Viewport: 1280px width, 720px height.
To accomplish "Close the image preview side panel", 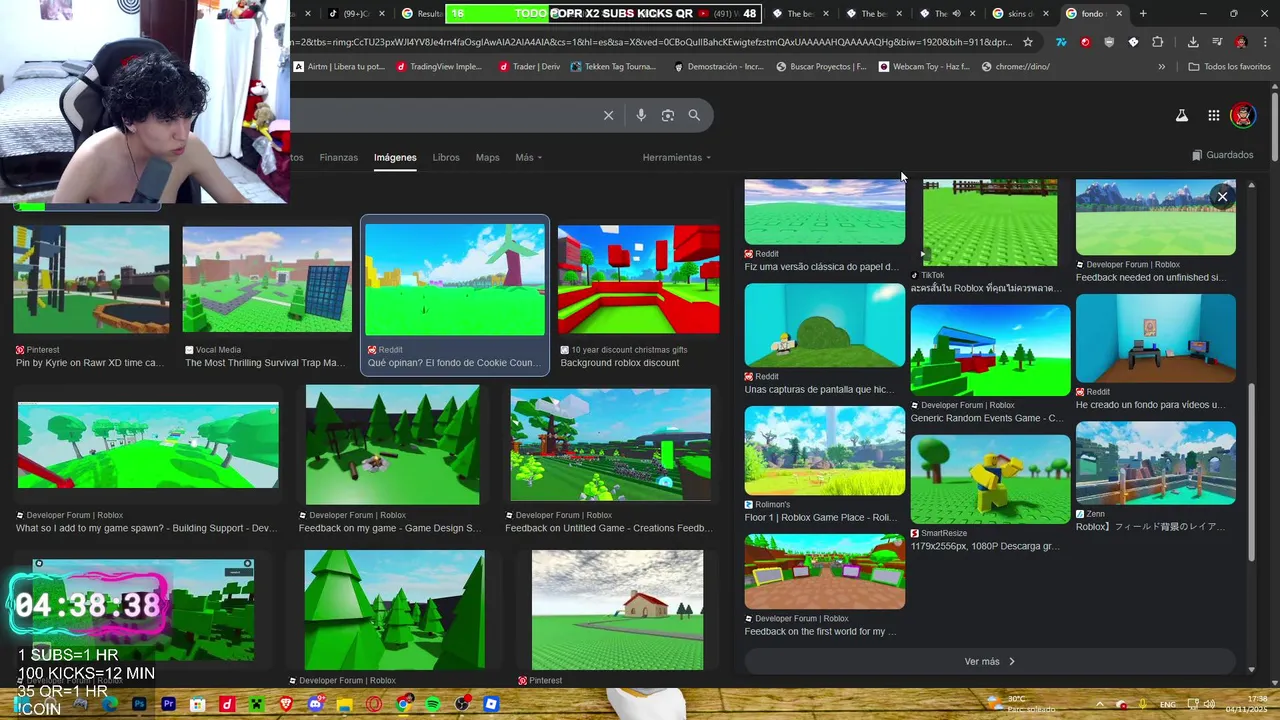I will point(1222,197).
